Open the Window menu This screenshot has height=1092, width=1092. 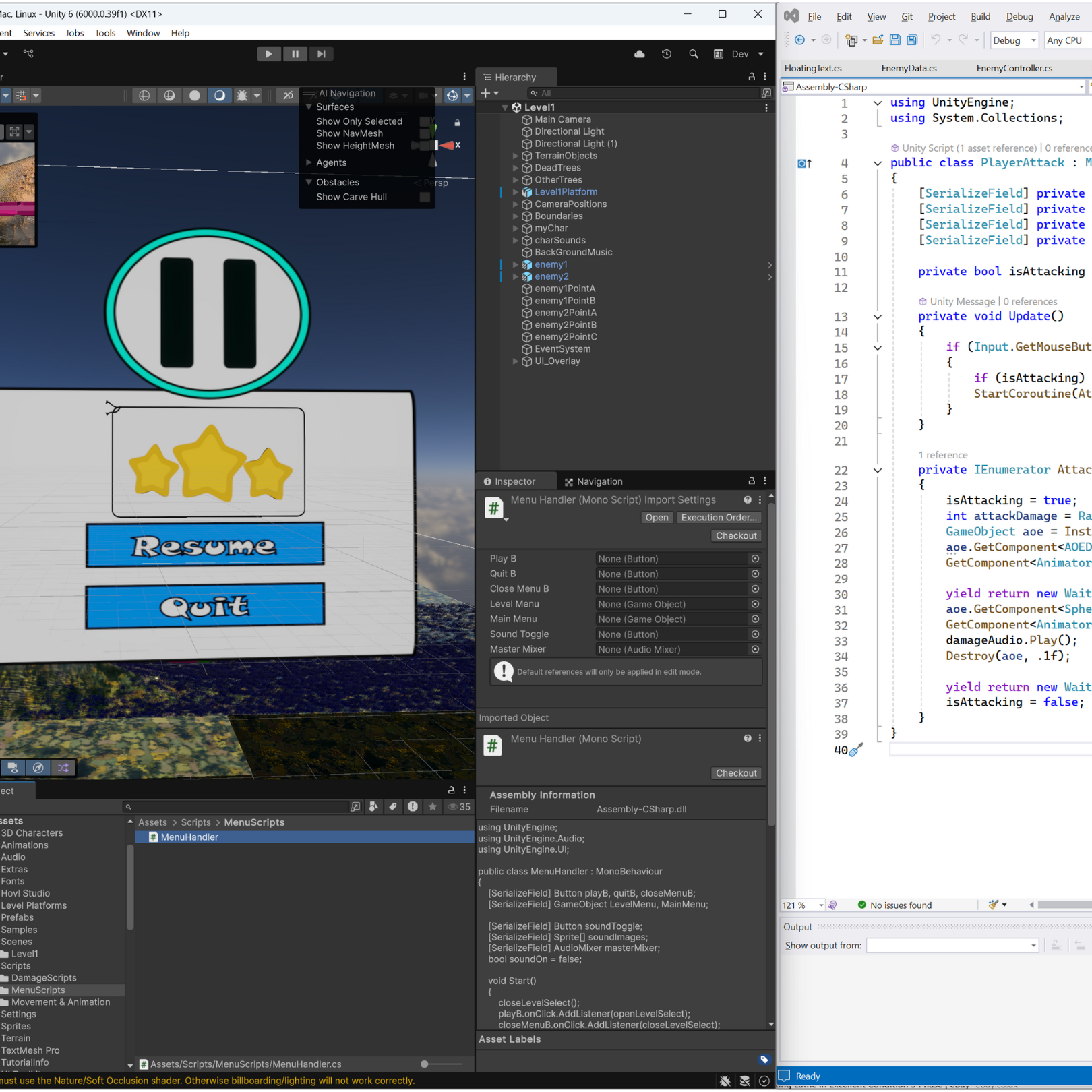click(x=143, y=33)
